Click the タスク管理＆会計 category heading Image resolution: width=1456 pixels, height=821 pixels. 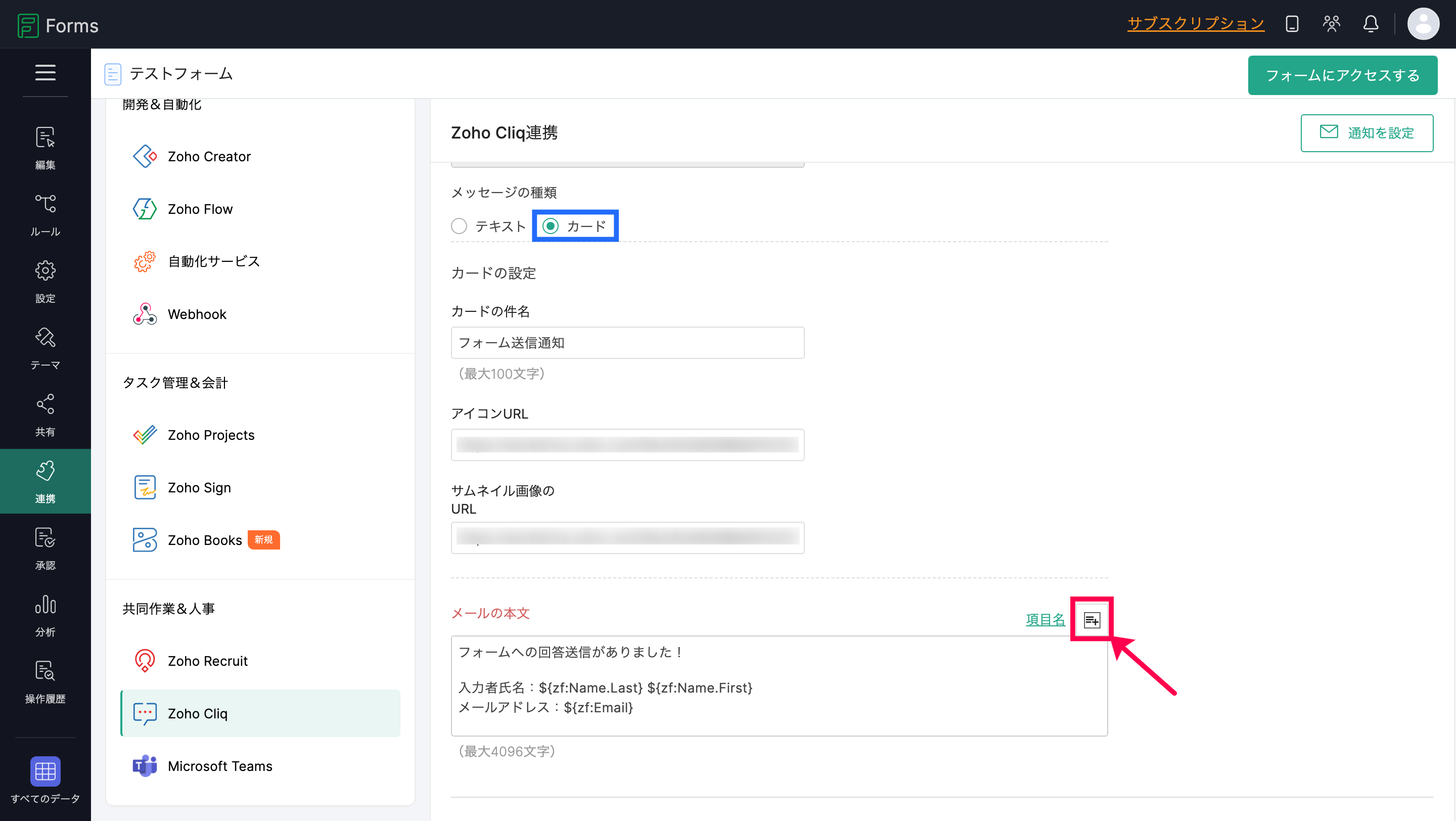(175, 383)
